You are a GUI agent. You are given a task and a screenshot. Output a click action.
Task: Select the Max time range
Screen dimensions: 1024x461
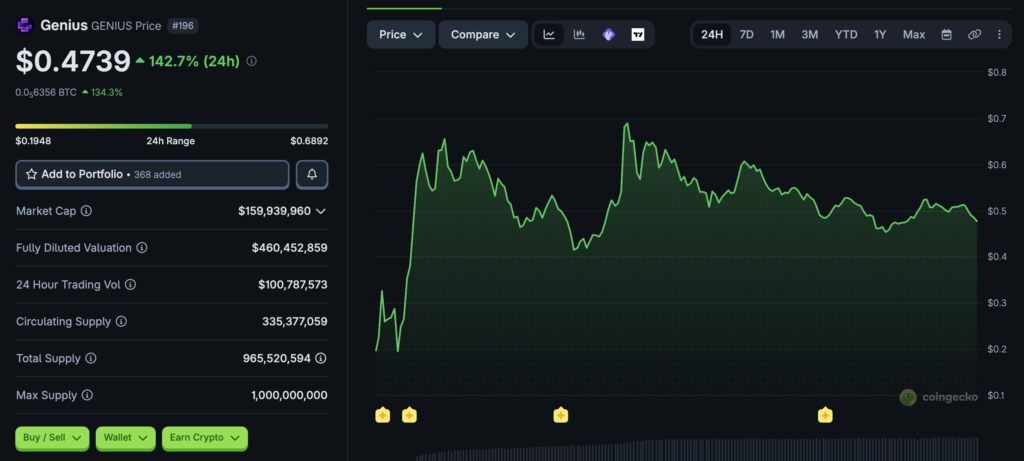point(914,34)
